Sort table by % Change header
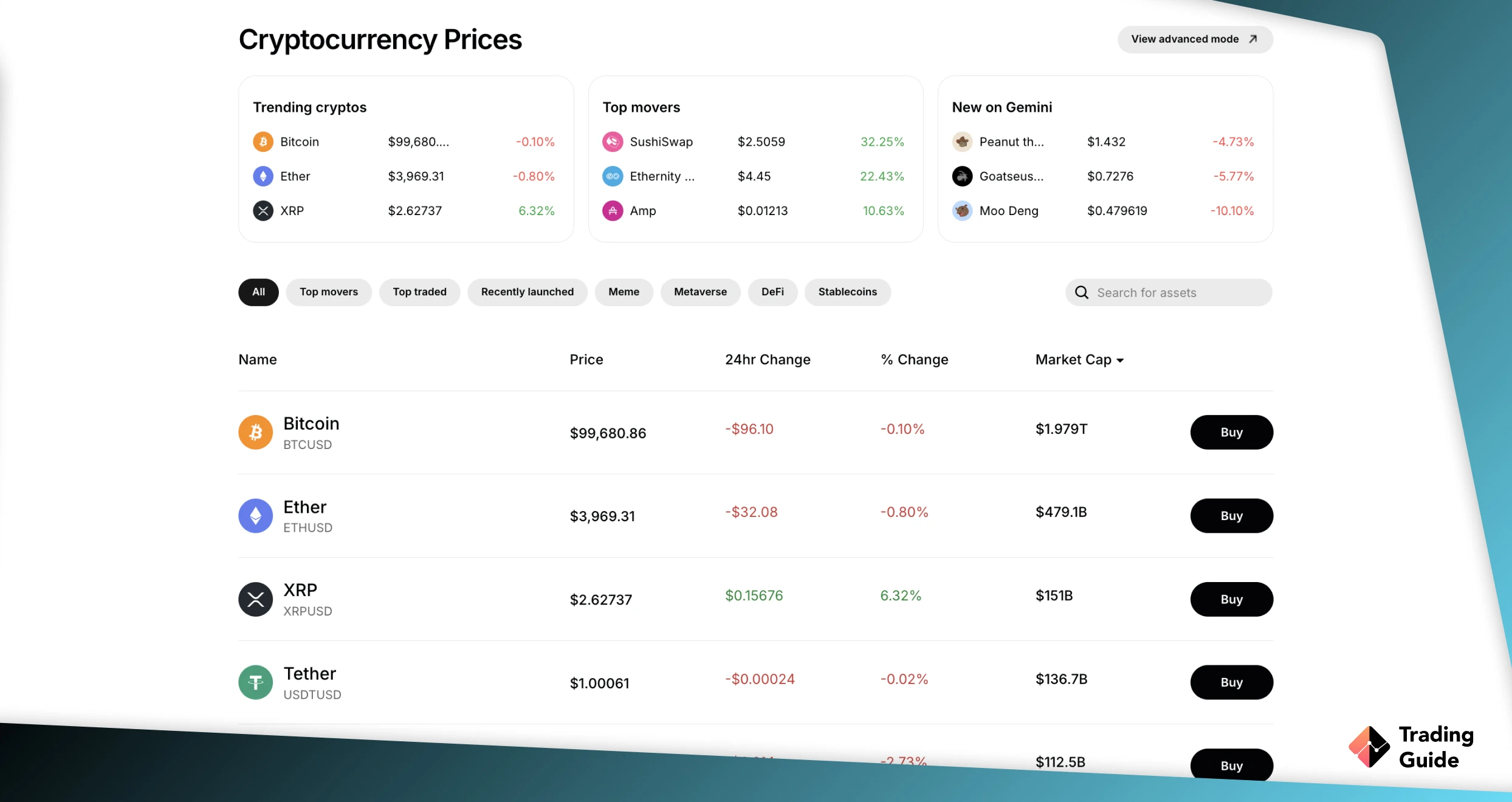The height and width of the screenshot is (802, 1512). pos(915,360)
